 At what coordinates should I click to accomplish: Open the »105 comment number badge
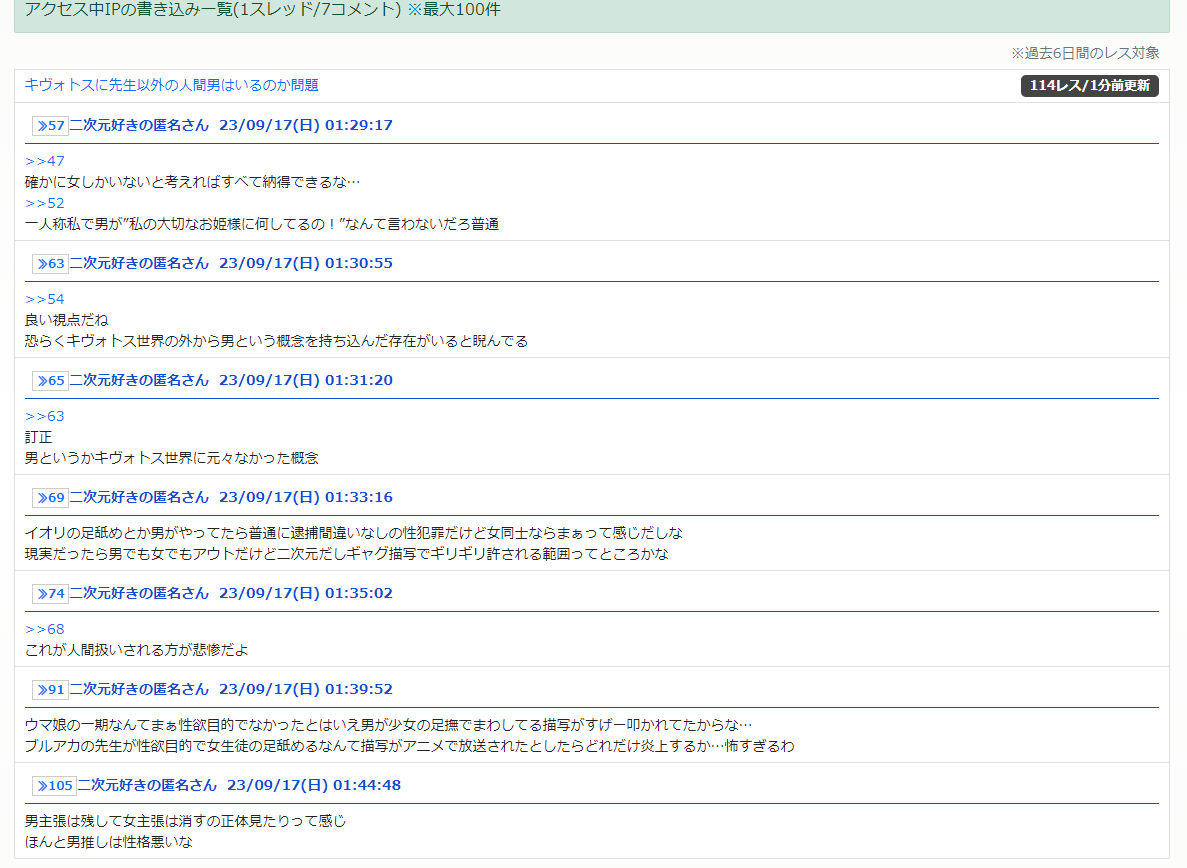pos(54,786)
